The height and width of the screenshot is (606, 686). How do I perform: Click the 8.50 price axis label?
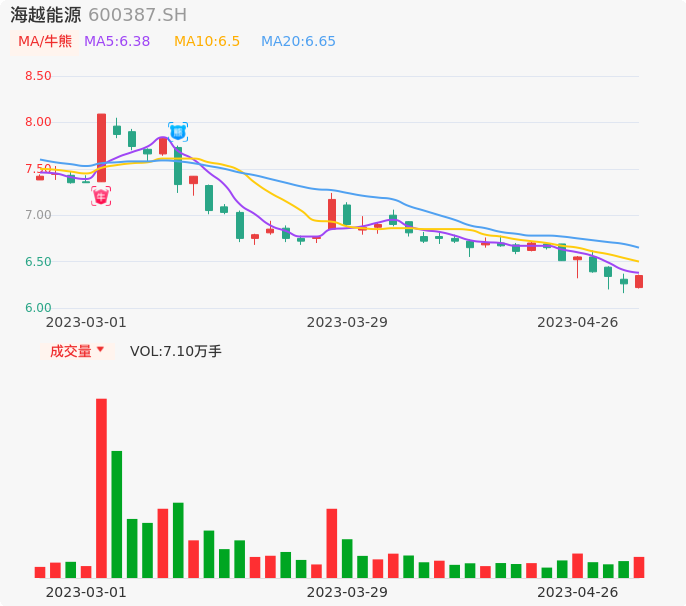tap(38, 76)
